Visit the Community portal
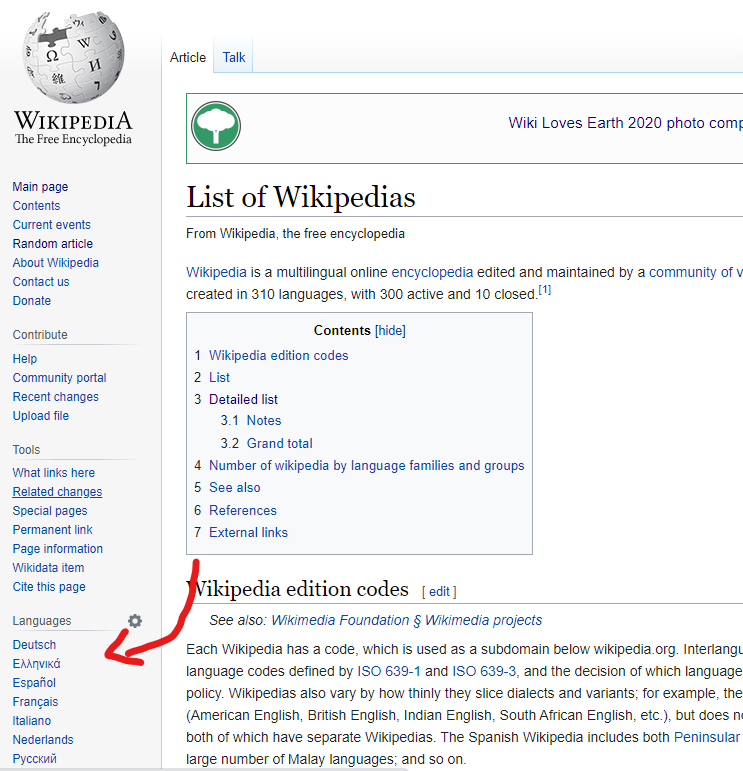This screenshot has height=771, width=743. (x=59, y=378)
